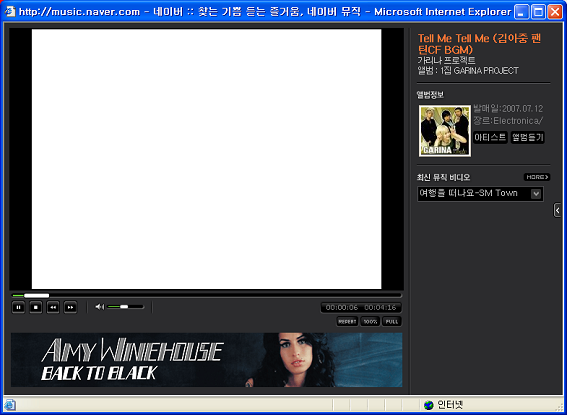
Task: Click the MORE link for music videos
Action: (537, 177)
